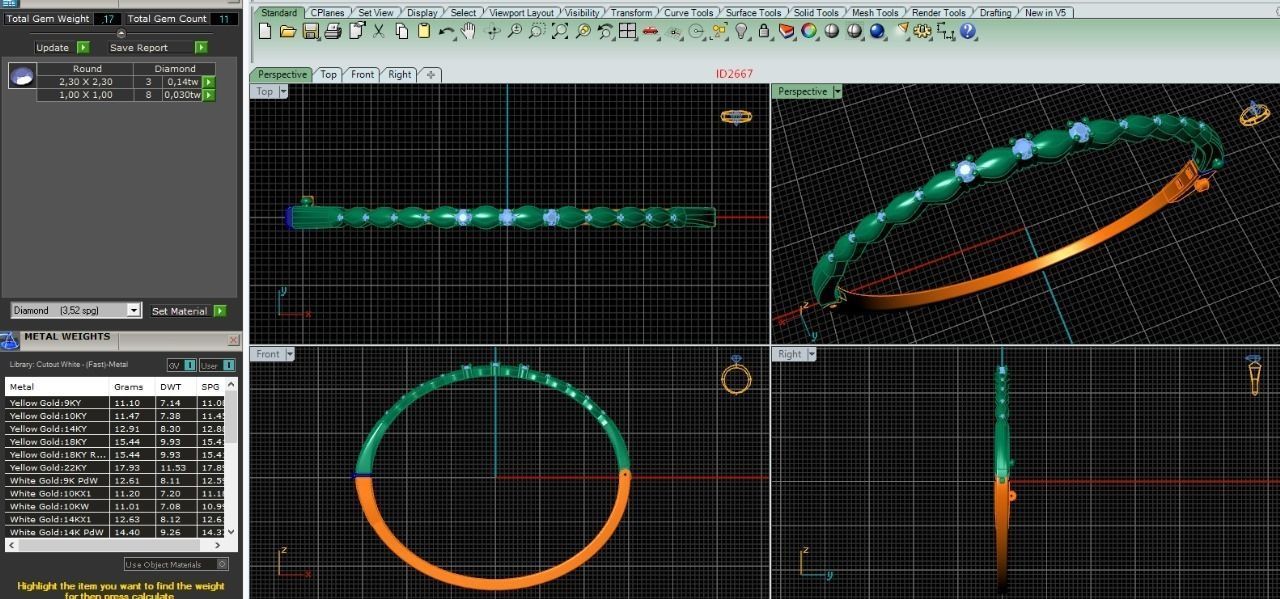
Task: Open the Perspective viewport title dropdown arrow
Action: [x=837, y=91]
